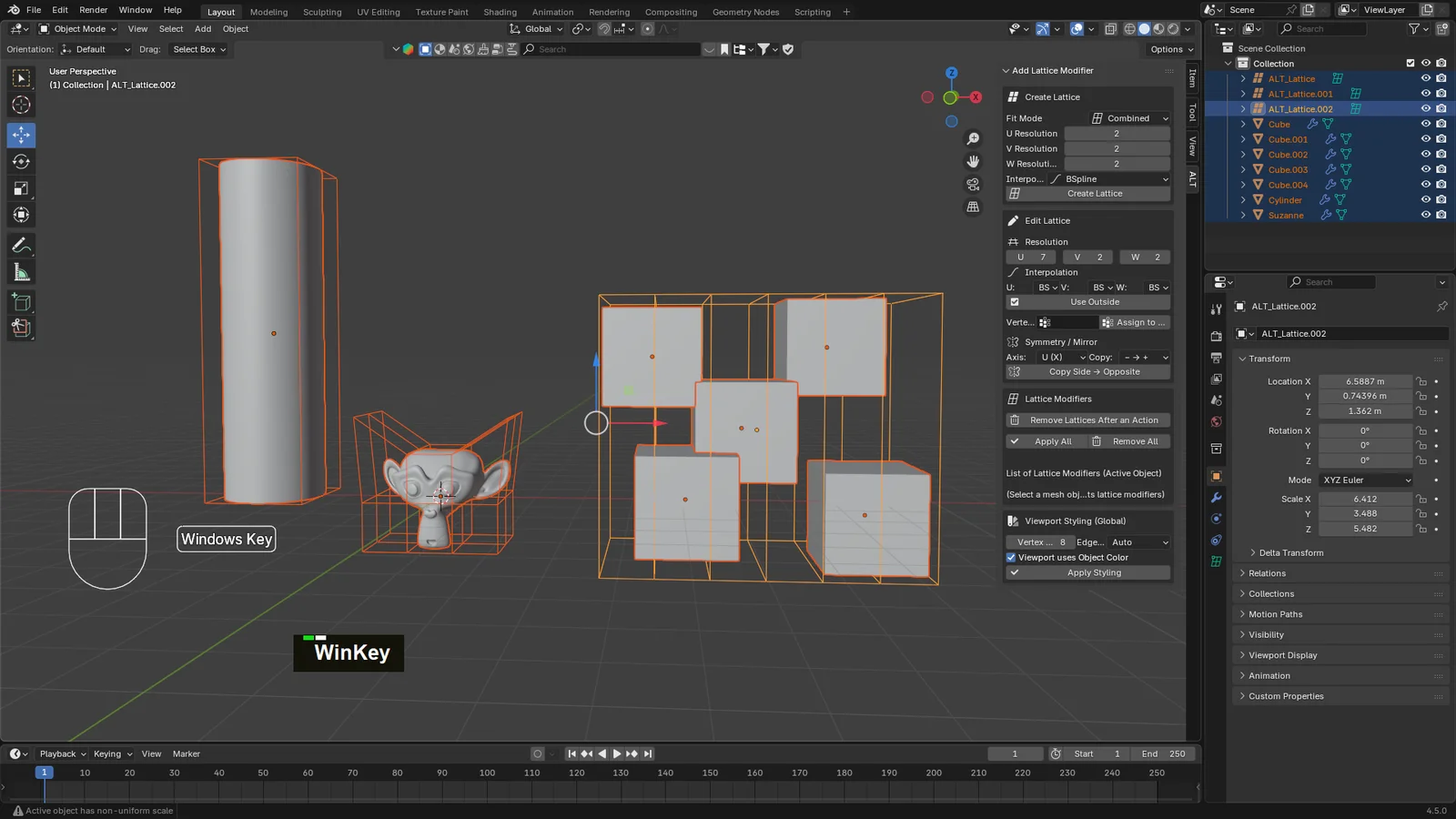The image size is (1456, 819).
Task: Open the Measure tool
Action: point(21,271)
